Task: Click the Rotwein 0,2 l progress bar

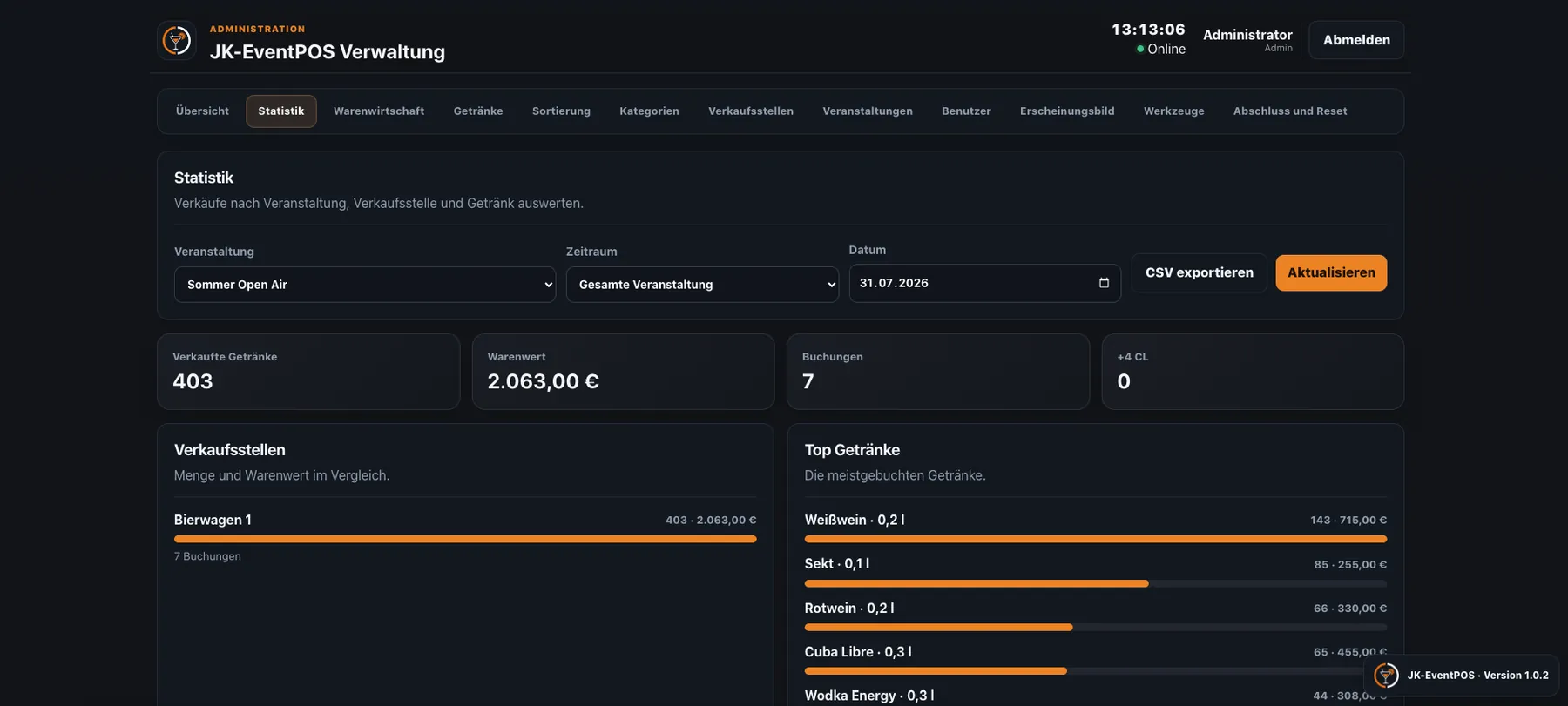Action: click(x=1096, y=628)
